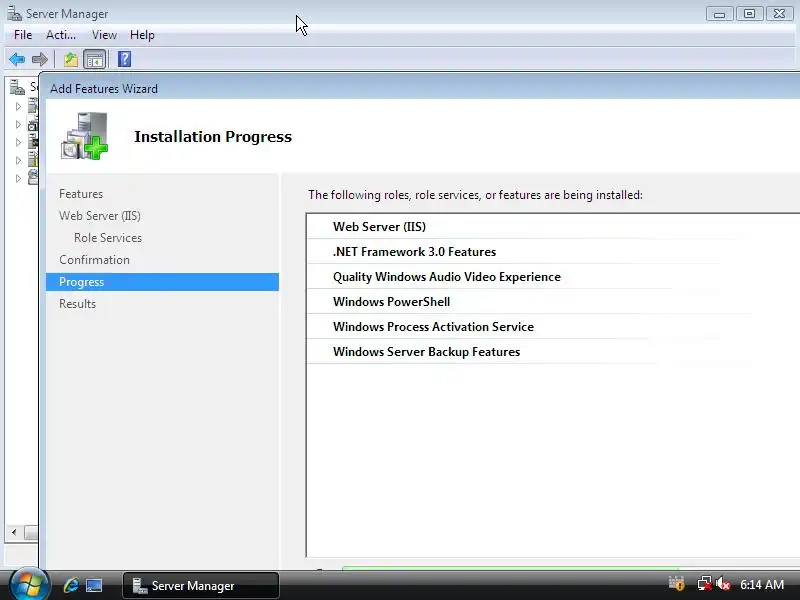The height and width of the screenshot is (600, 800).
Task: Click the Back arrow toolbar icon
Action: pos(17,59)
